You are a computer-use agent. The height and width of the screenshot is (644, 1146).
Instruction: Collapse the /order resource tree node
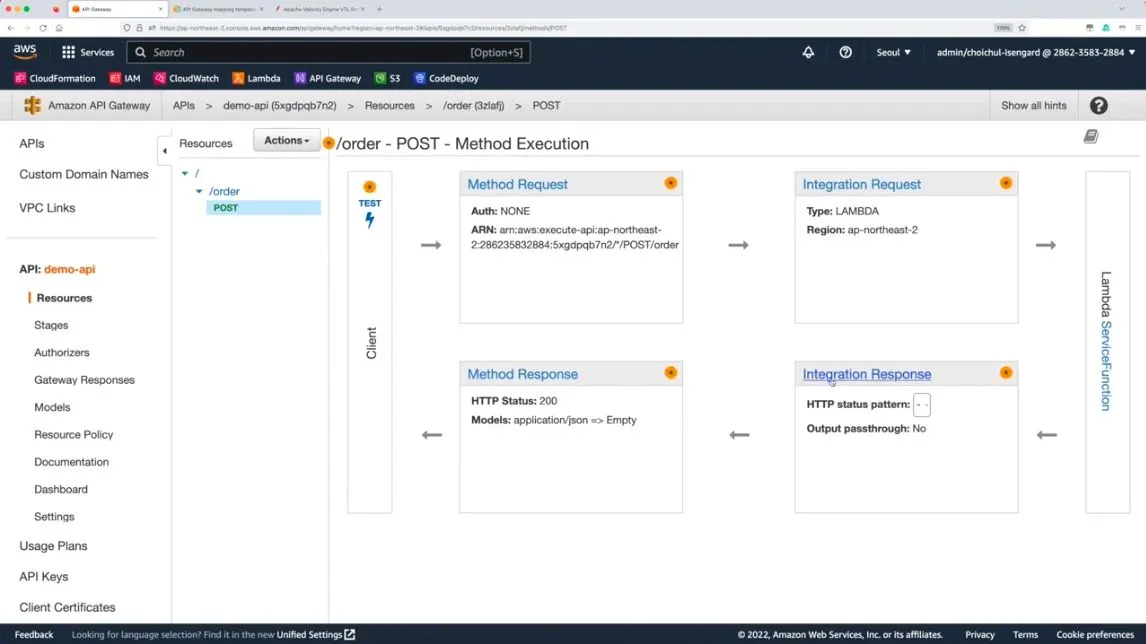pyautogui.click(x=199, y=191)
